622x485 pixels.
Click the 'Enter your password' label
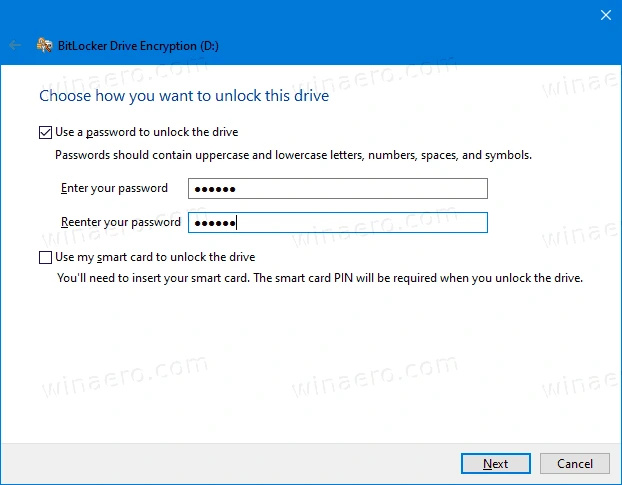(x=114, y=188)
